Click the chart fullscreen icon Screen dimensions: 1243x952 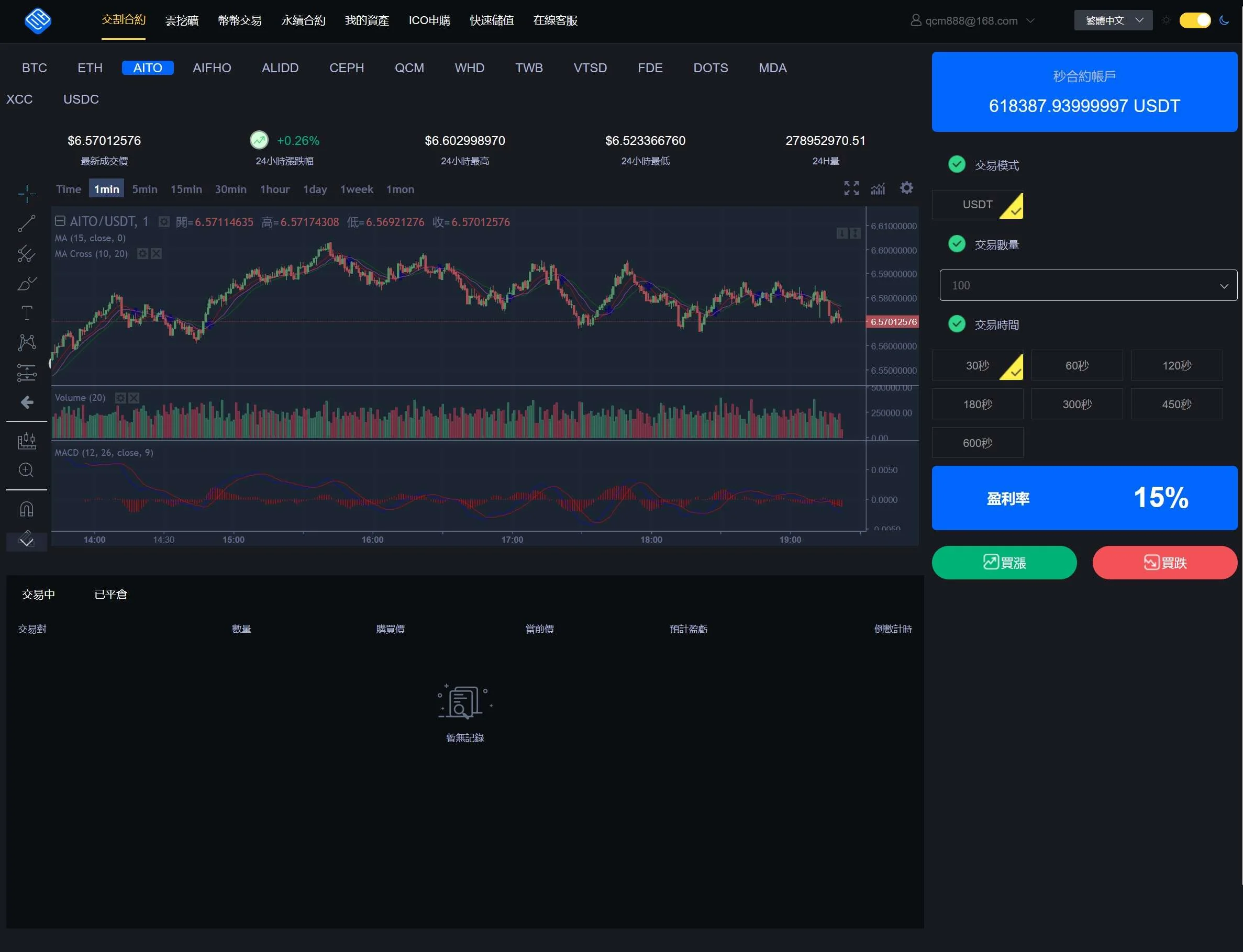tap(851, 188)
